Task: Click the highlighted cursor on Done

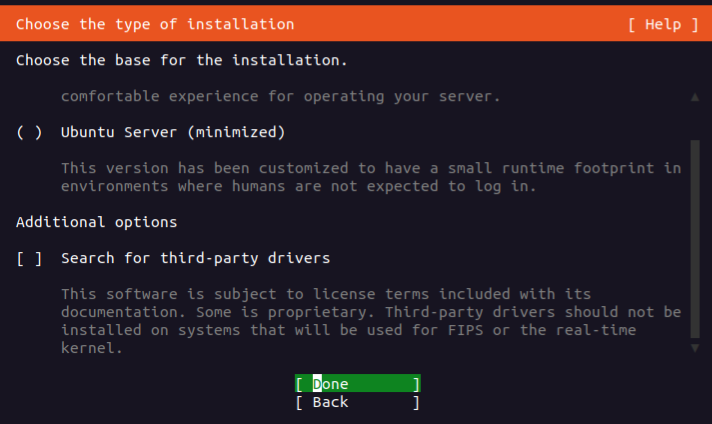Action: 317,384
